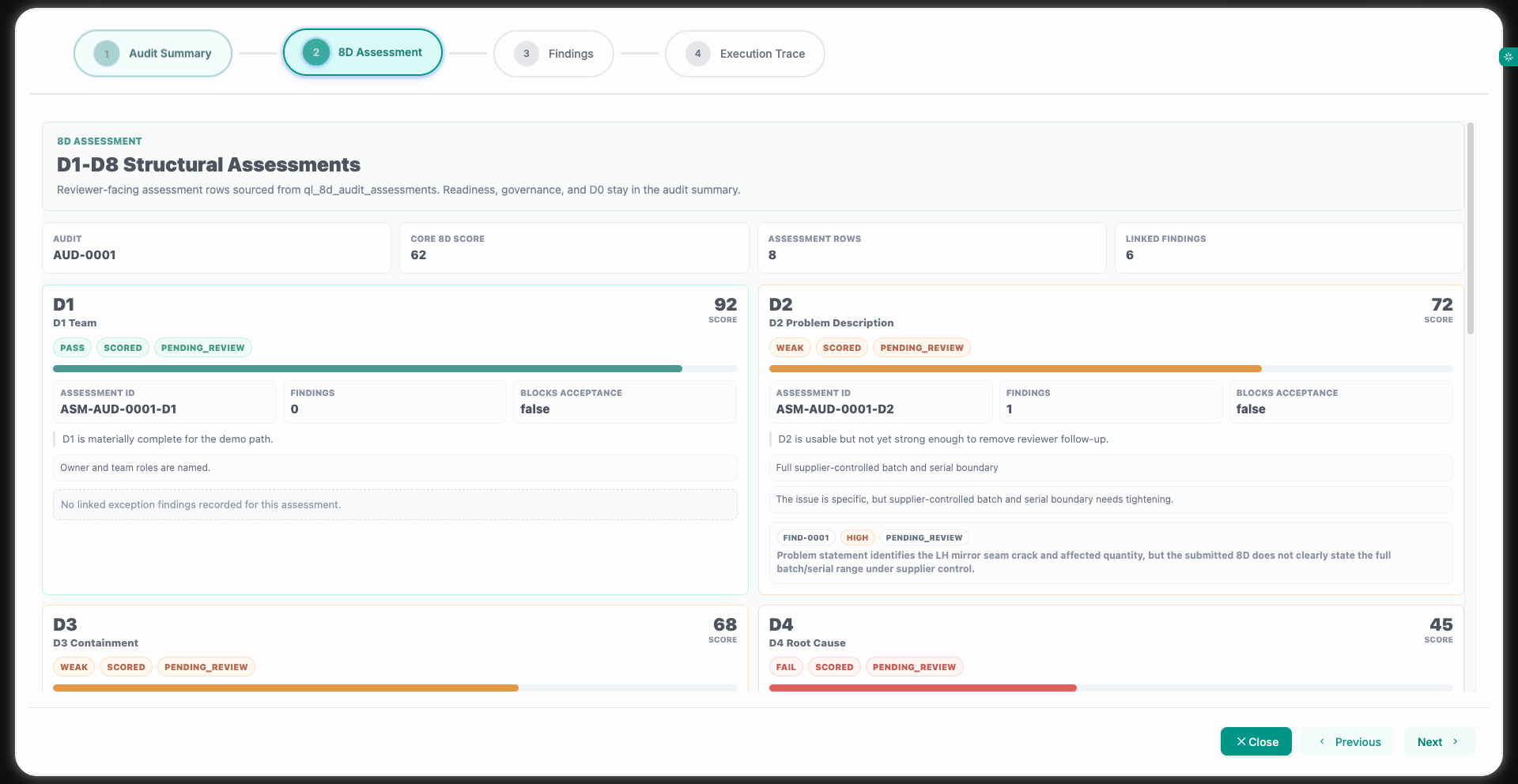Click the D1 Blocks Acceptance false value

(x=535, y=409)
